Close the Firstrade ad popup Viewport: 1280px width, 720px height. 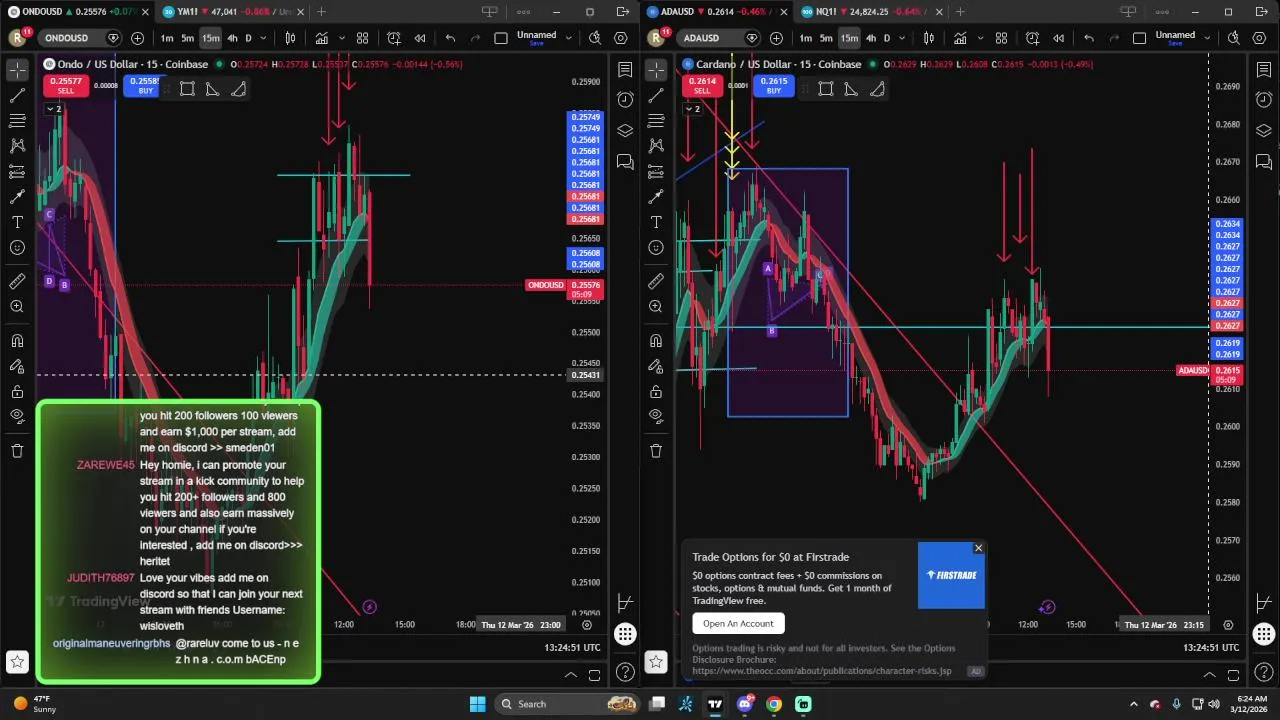click(x=978, y=548)
